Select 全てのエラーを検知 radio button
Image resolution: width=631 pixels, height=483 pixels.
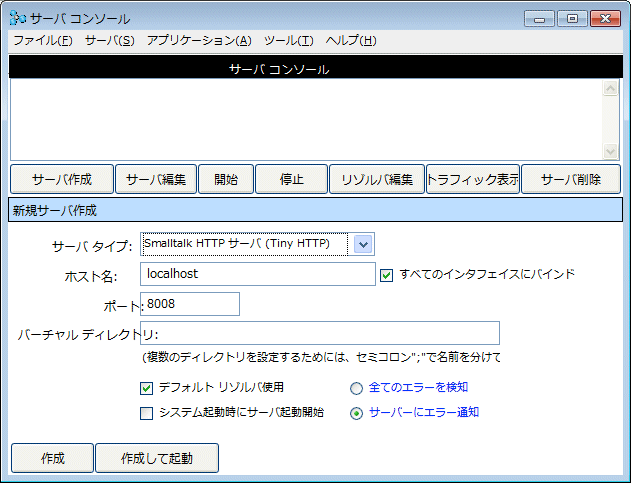point(356,388)
